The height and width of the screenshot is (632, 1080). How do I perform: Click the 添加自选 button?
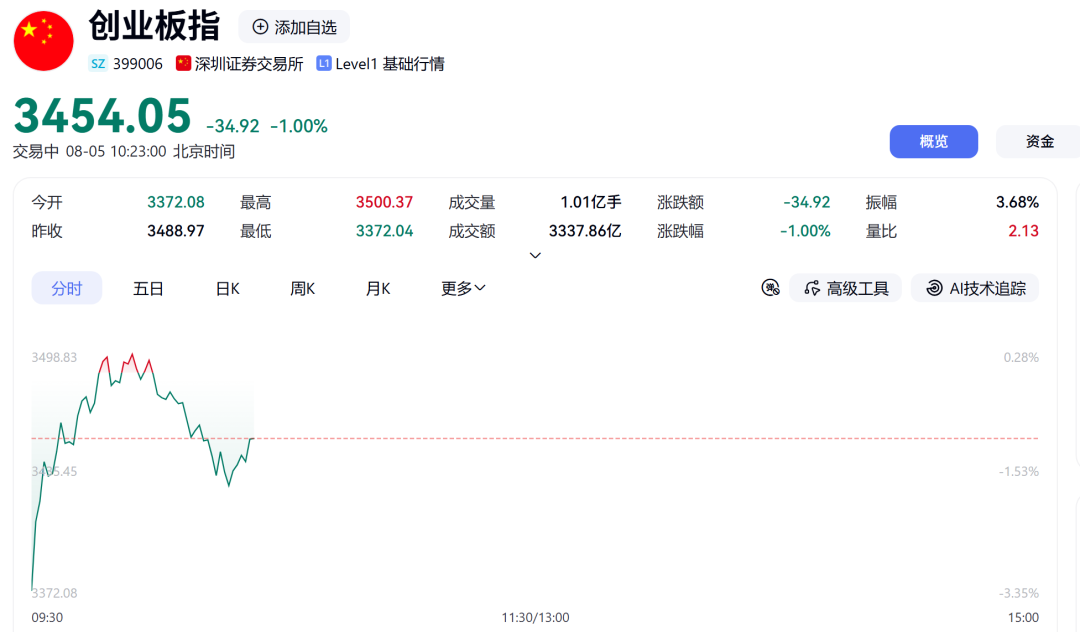[294, 27]
